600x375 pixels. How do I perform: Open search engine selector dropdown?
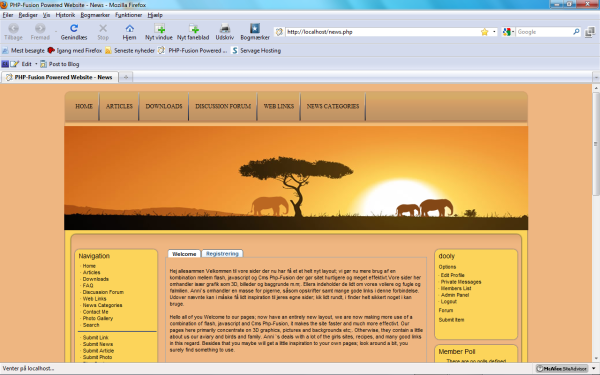pyautogui.click(x=509, y=32)
